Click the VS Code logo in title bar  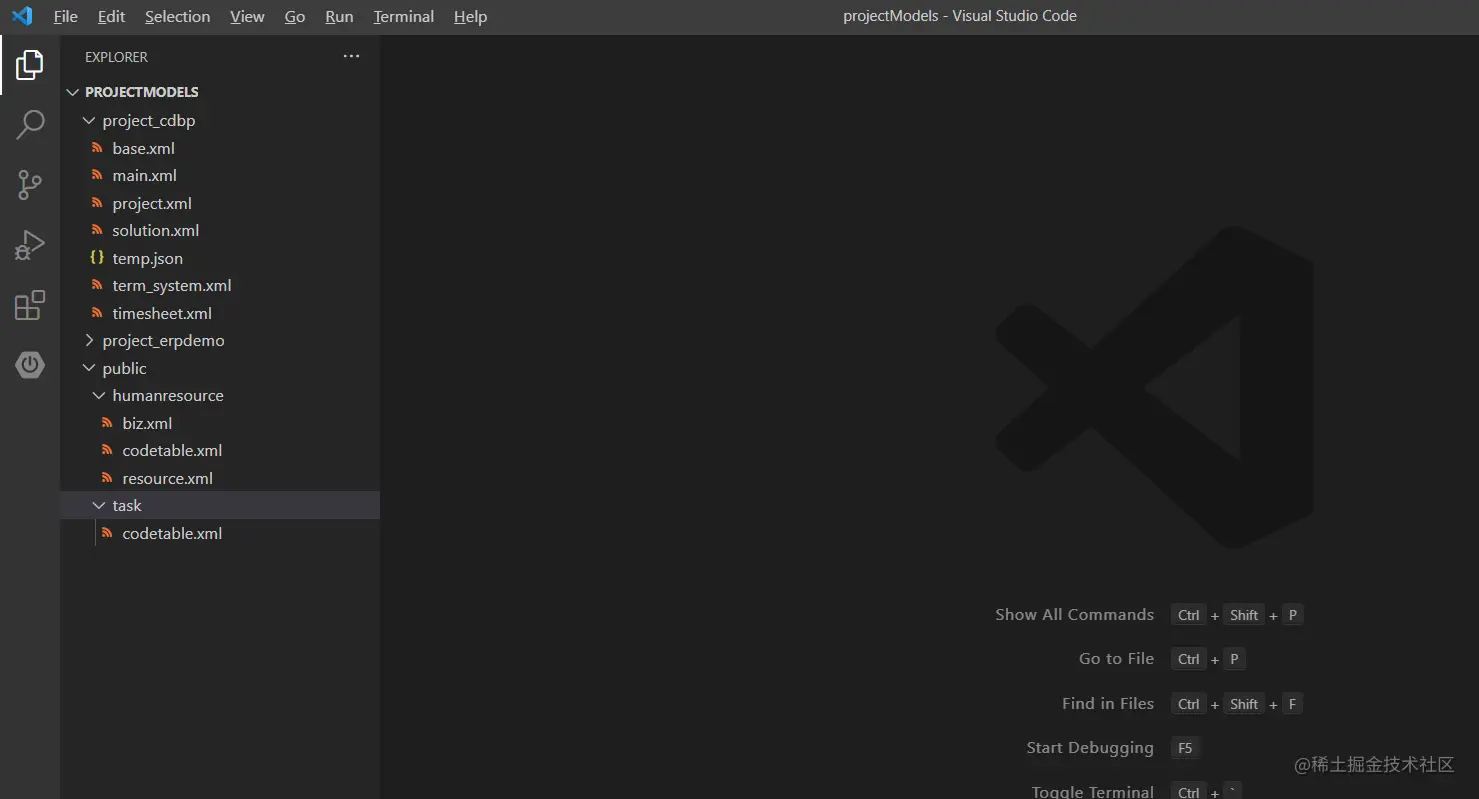click(22, 16)
